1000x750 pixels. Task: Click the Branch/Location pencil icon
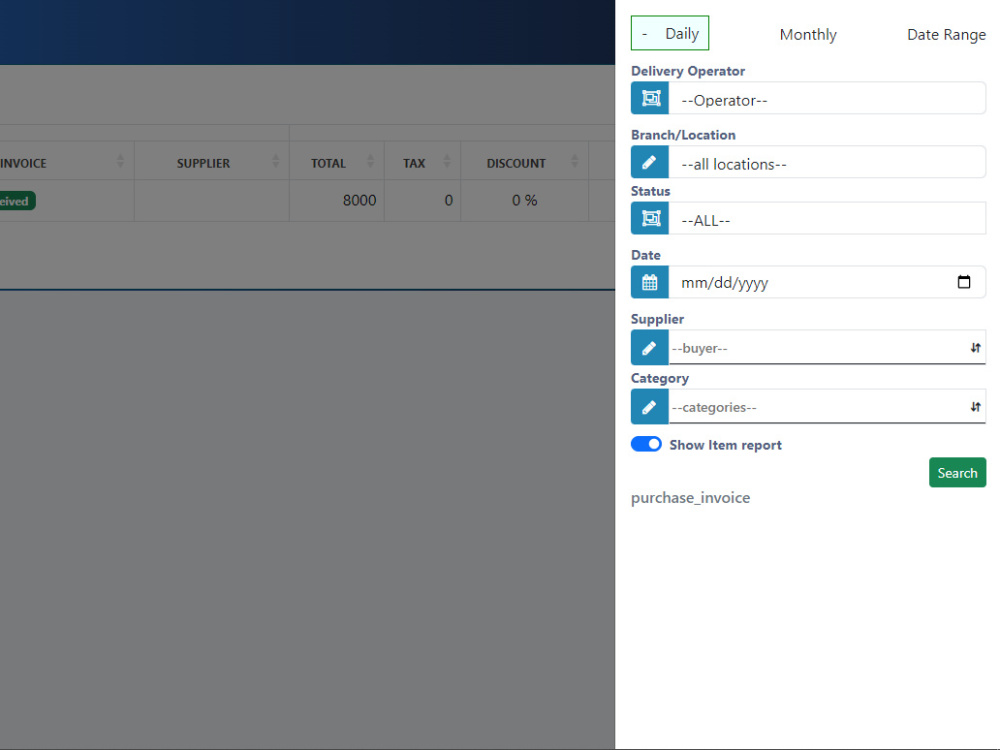click(650, 162)
